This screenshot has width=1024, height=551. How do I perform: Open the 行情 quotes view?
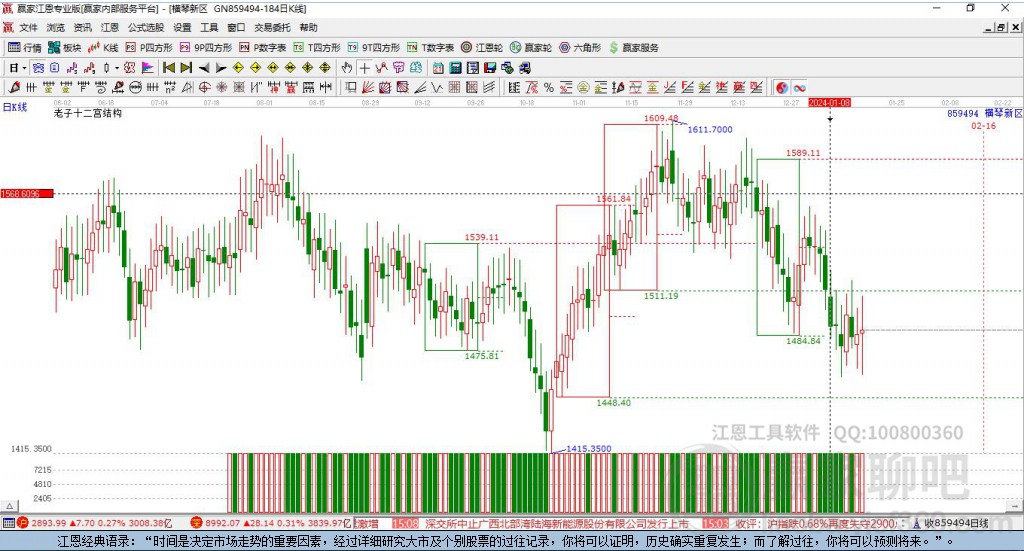(x=24, y=48)
